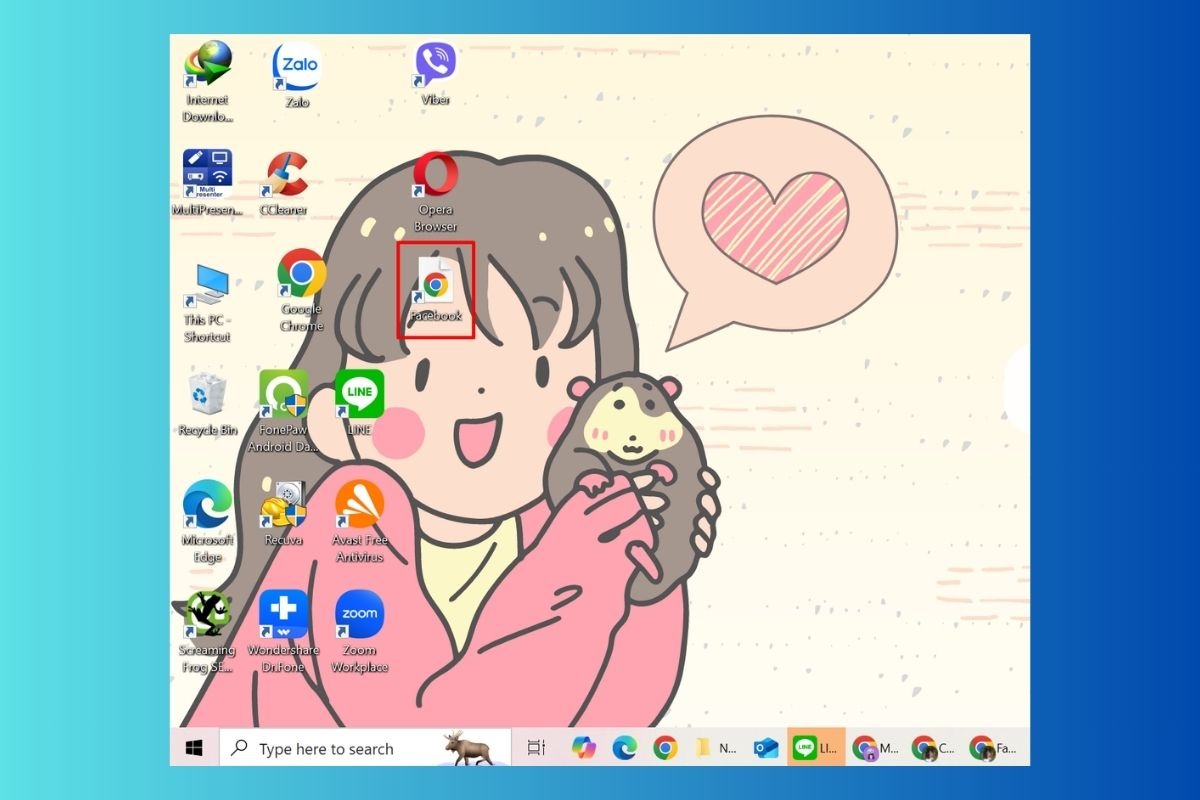
Task: Select the Zoom Workplace icon
Action: point(359,631)
